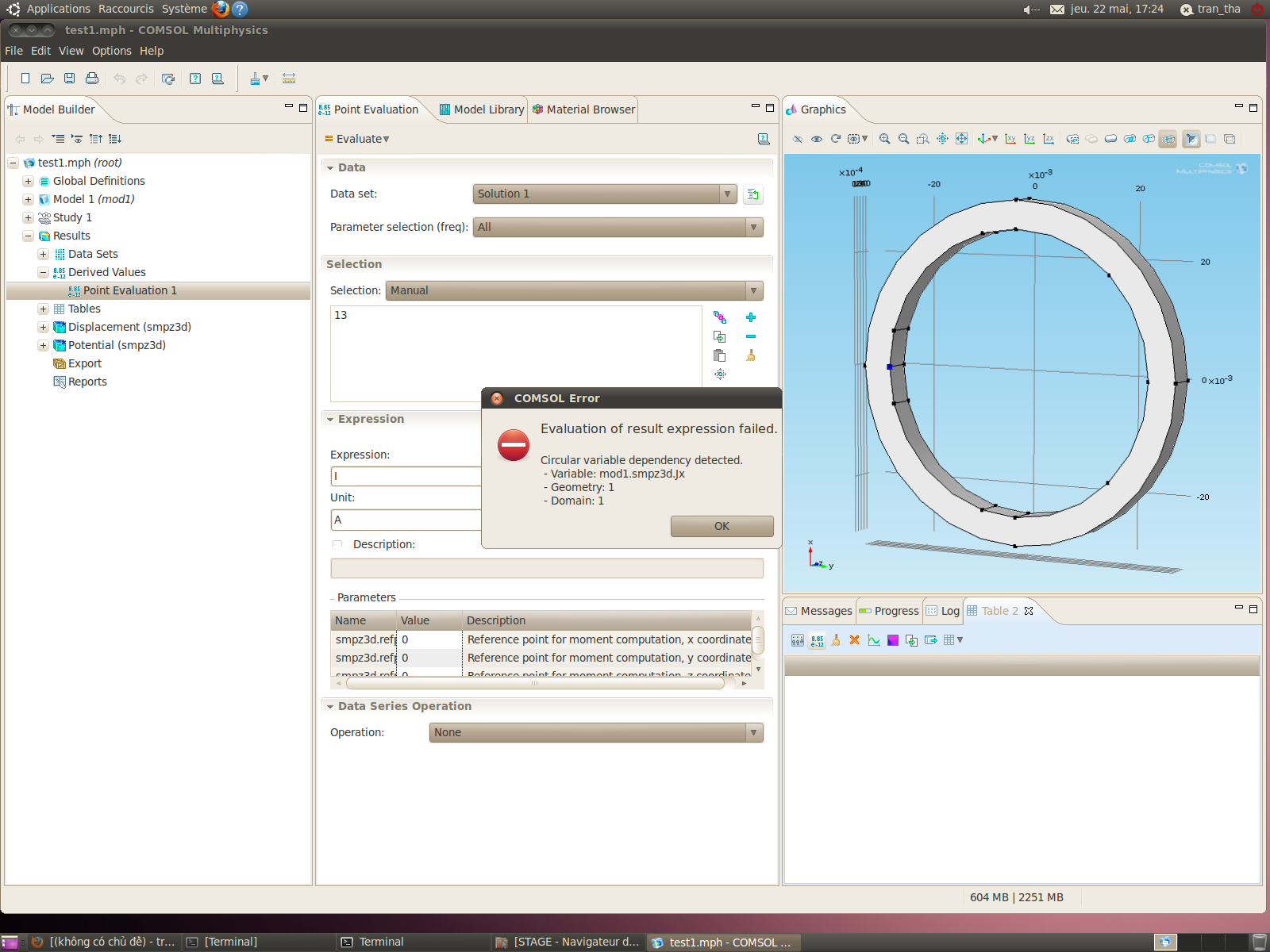Paste selection using clipboard icon
The image size is (1270, 952).
(x=720, y=355)
